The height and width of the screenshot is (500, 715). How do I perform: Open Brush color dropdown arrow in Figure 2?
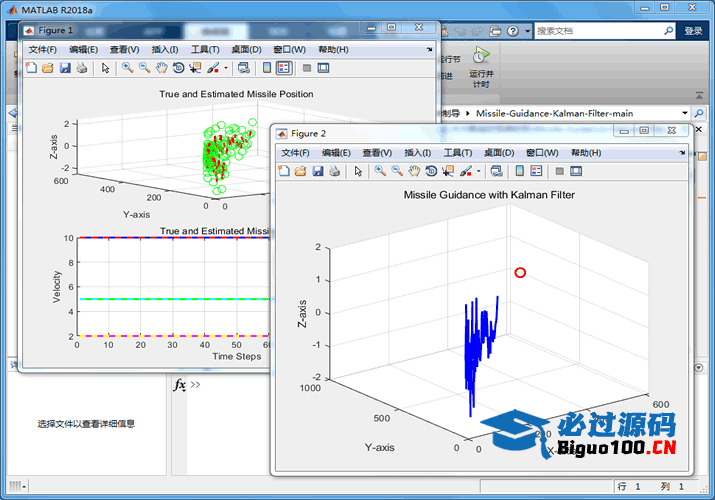coord(478,171)
